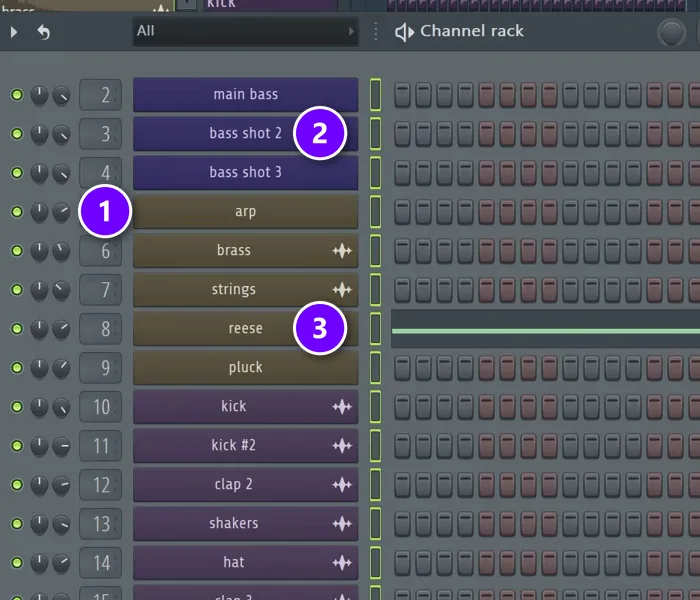Mute the pluck channel
The image size is (700, 600).
(x=17, y=367)
